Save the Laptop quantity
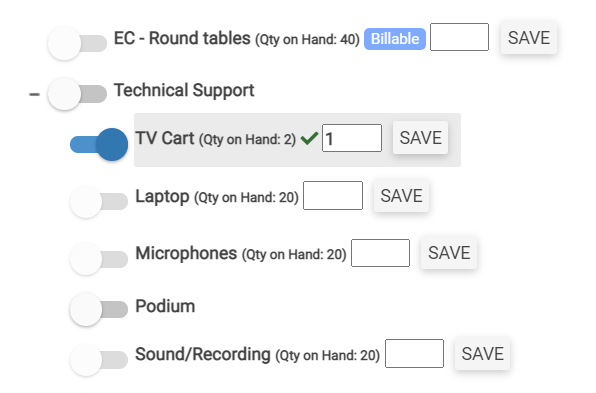596x393 pixels. click(x=401, y=196)
